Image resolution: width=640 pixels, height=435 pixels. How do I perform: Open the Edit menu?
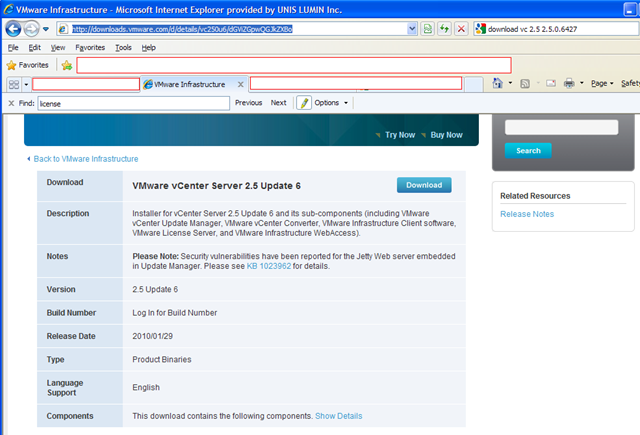(34, 48)
